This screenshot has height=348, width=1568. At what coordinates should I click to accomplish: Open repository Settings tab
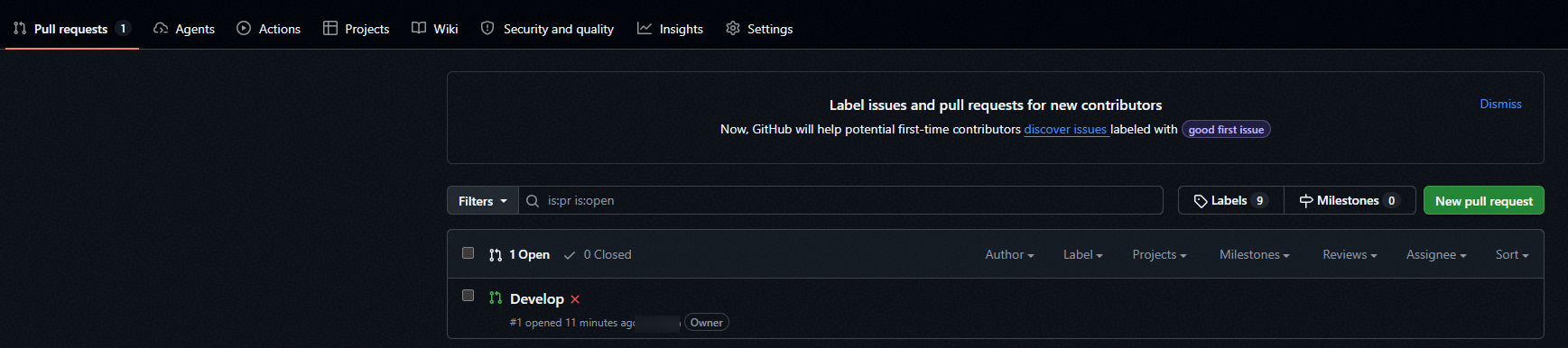tap(759, 29)
